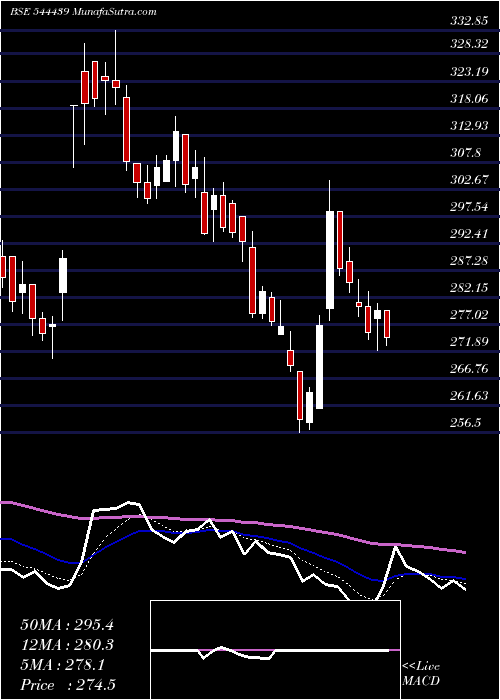Select the 261.63 price axis label
This screenshot has width=500, height=700.
tap(468, 396)
